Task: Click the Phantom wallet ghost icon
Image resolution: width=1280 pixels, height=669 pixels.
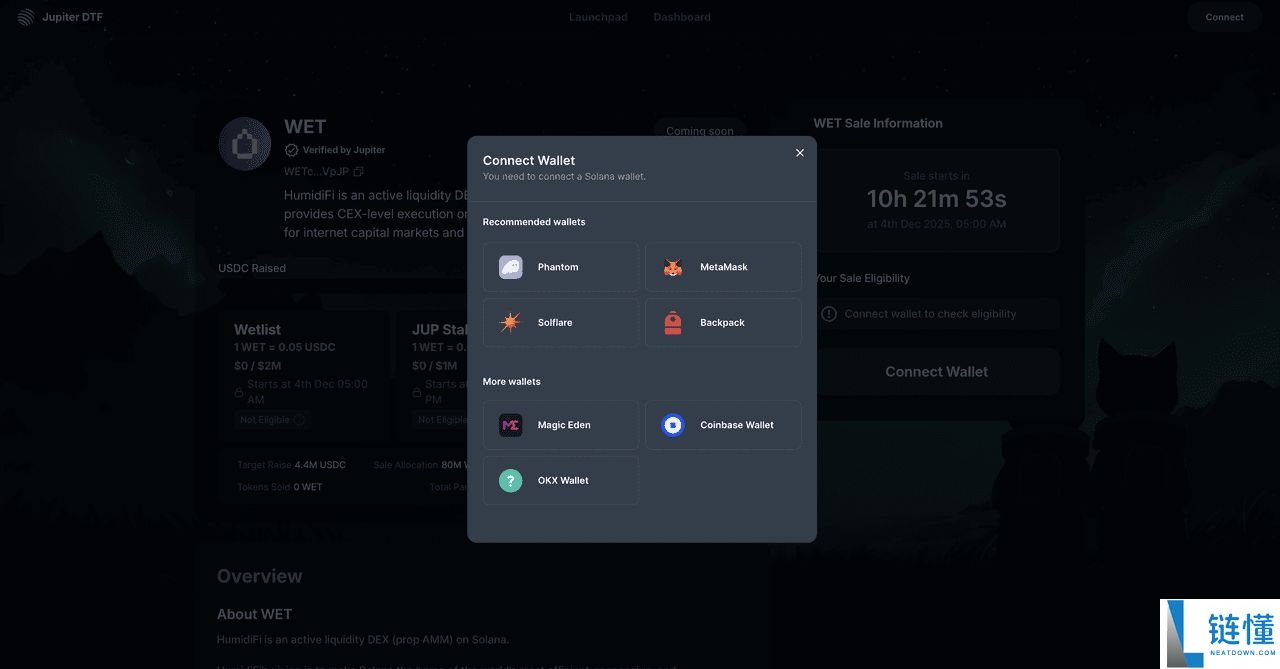Action: (510, 267)
